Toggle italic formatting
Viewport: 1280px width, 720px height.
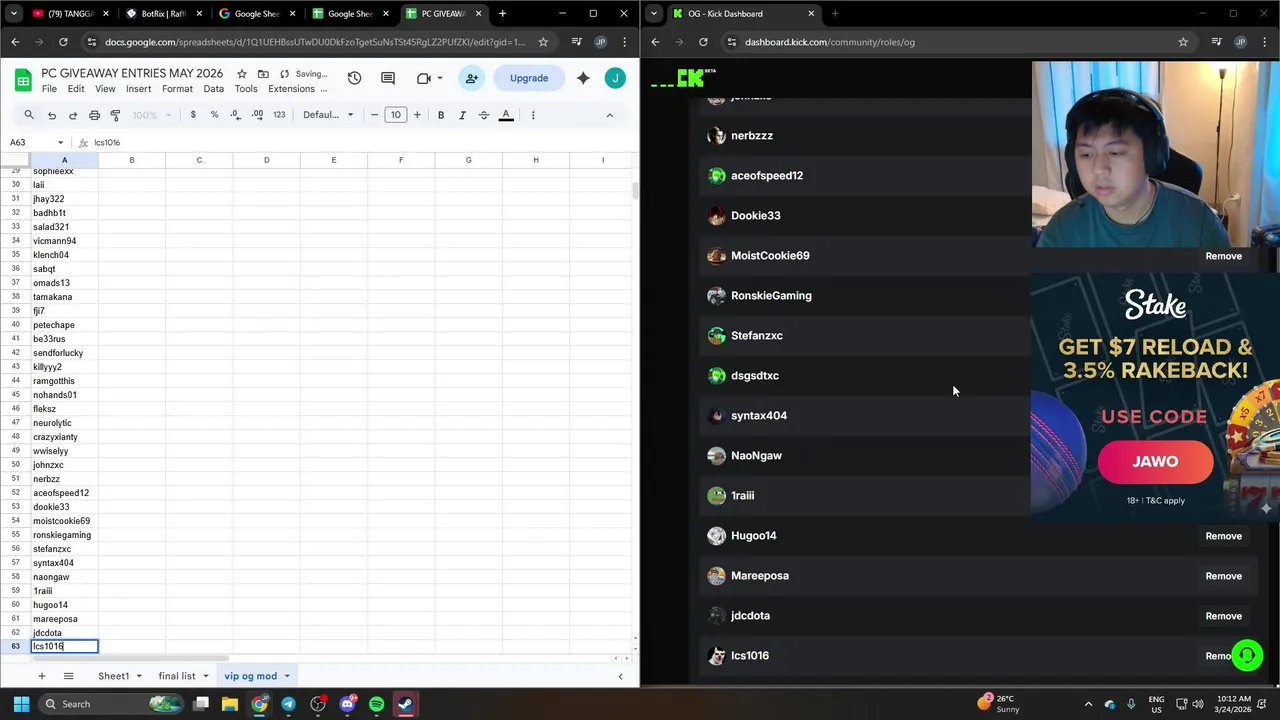(x=462, y=115)
